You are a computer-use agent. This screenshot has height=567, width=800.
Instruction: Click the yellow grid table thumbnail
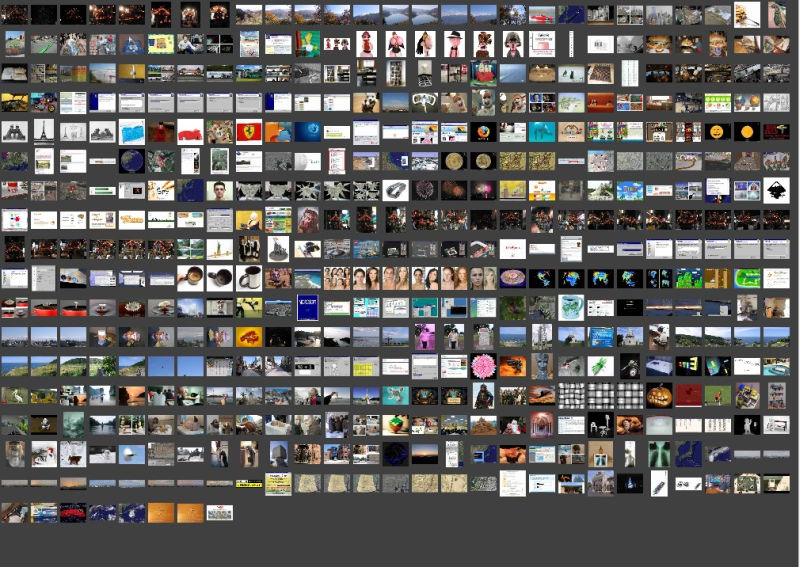coord(366,366)
